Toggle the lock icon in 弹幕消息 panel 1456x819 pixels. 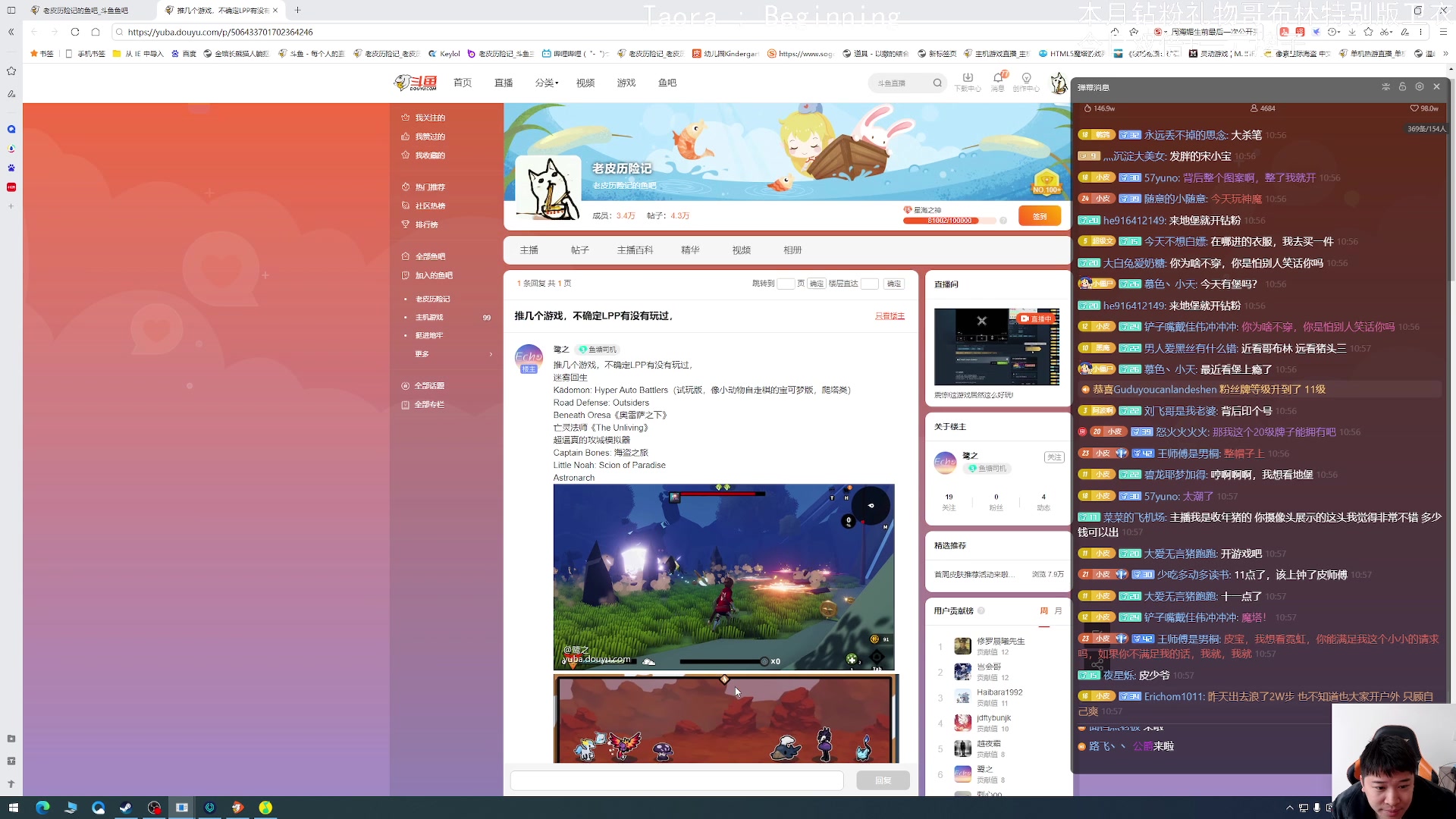pos(1402,87)
